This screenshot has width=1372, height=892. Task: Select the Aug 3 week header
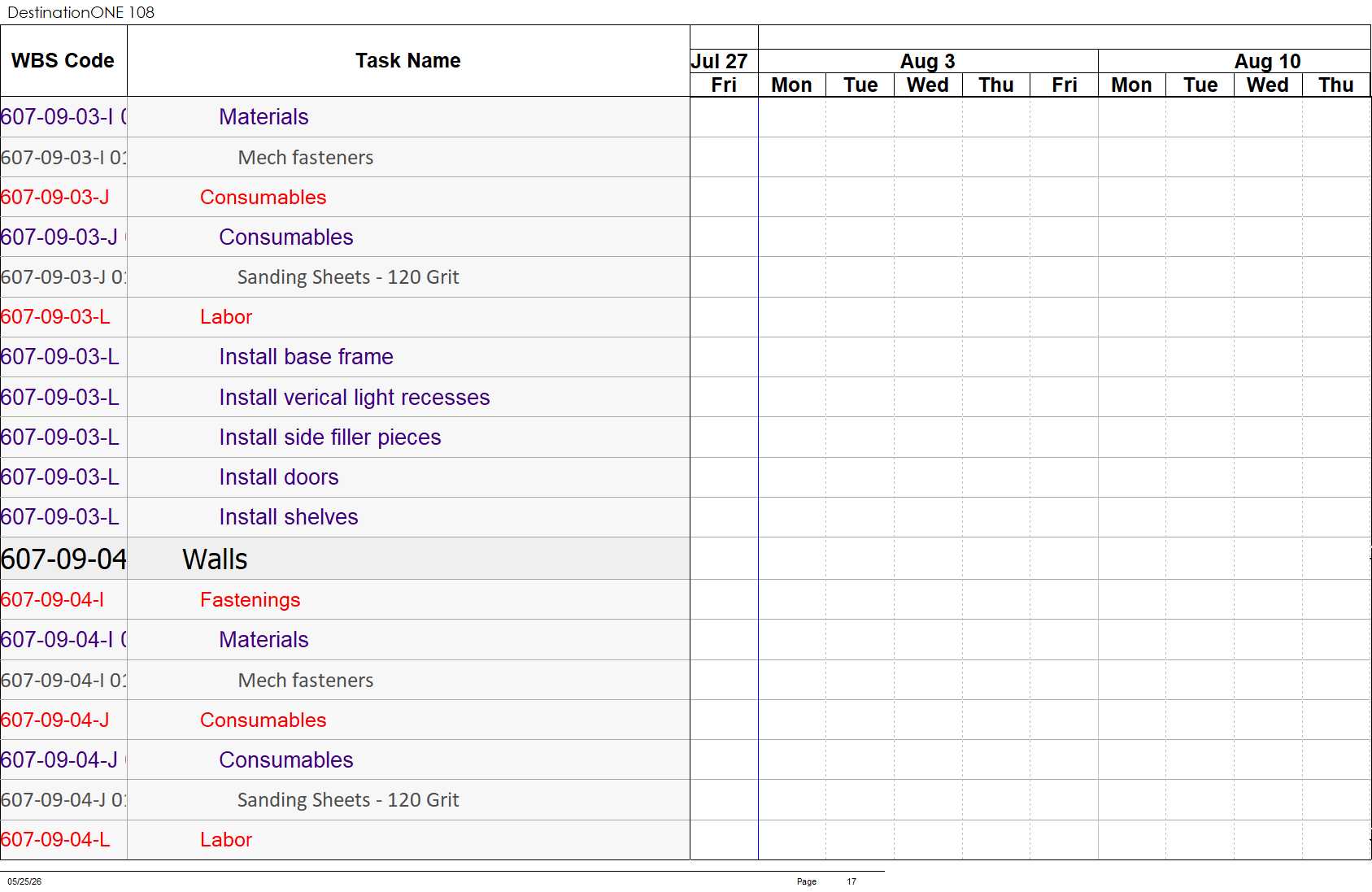coord(928,61)
